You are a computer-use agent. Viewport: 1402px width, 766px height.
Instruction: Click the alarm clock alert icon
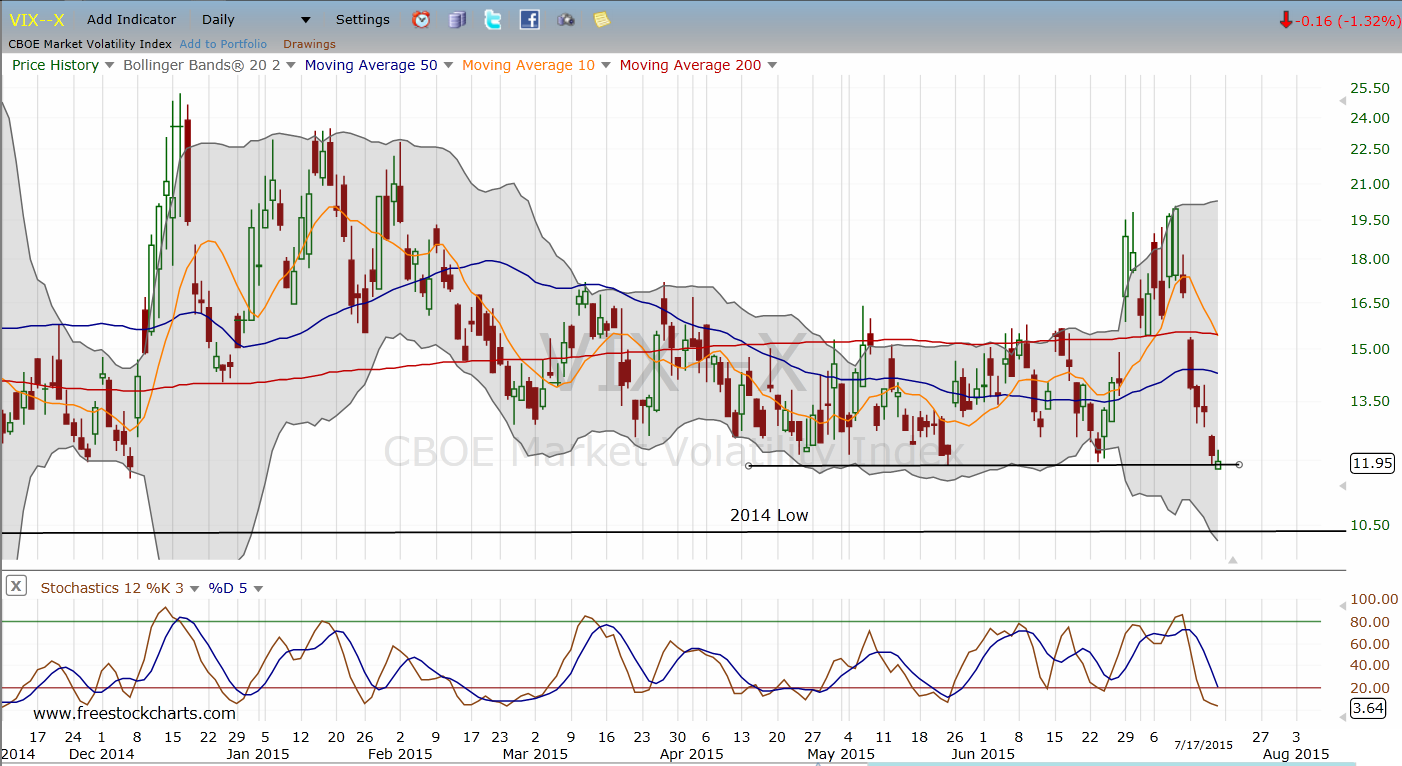coord(421,20)
